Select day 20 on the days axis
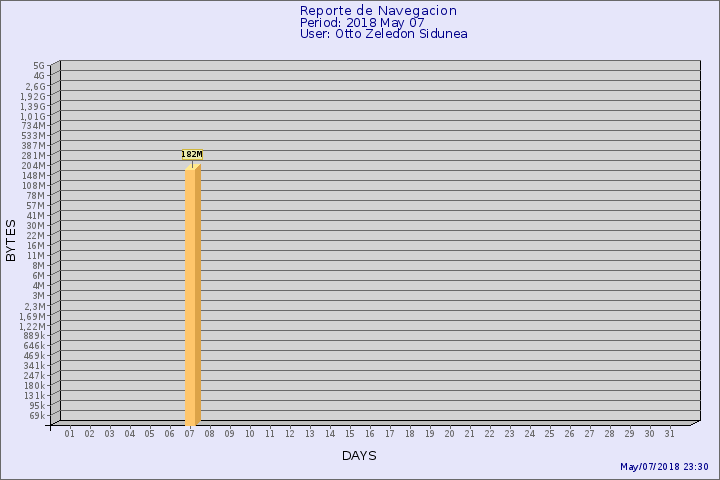Image resolution: width=720 pixels, height=480 pixels. click(450, 434)
